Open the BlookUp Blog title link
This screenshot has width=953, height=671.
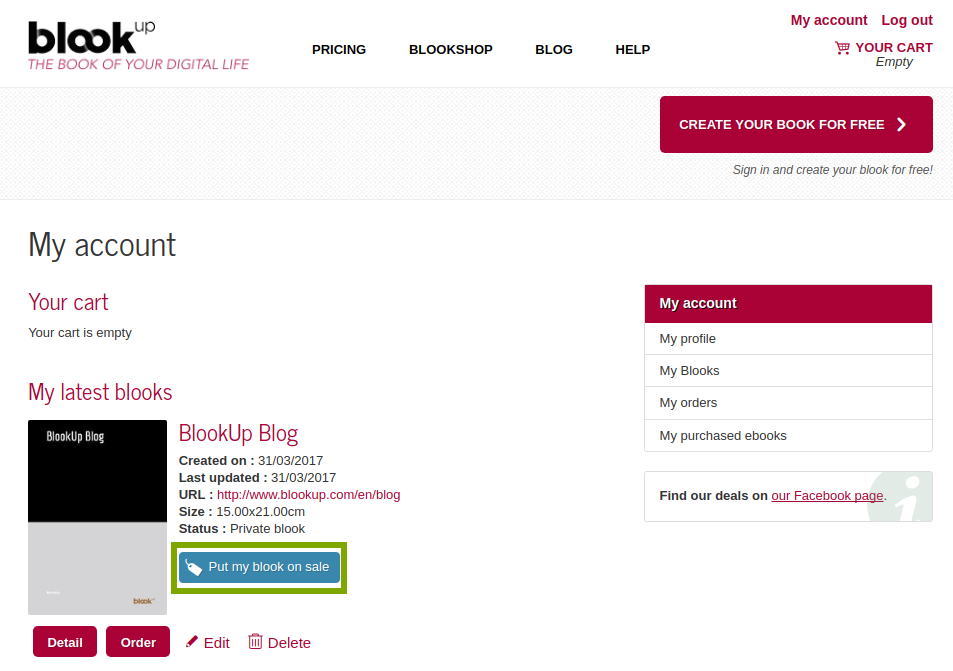pyautogui.click(x=238, y=433)
